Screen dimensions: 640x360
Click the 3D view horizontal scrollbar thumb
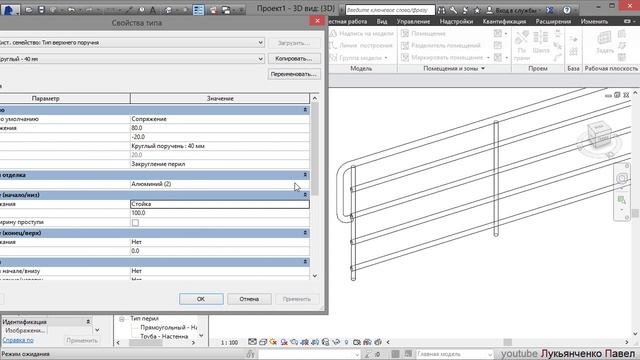pos(507,342)
